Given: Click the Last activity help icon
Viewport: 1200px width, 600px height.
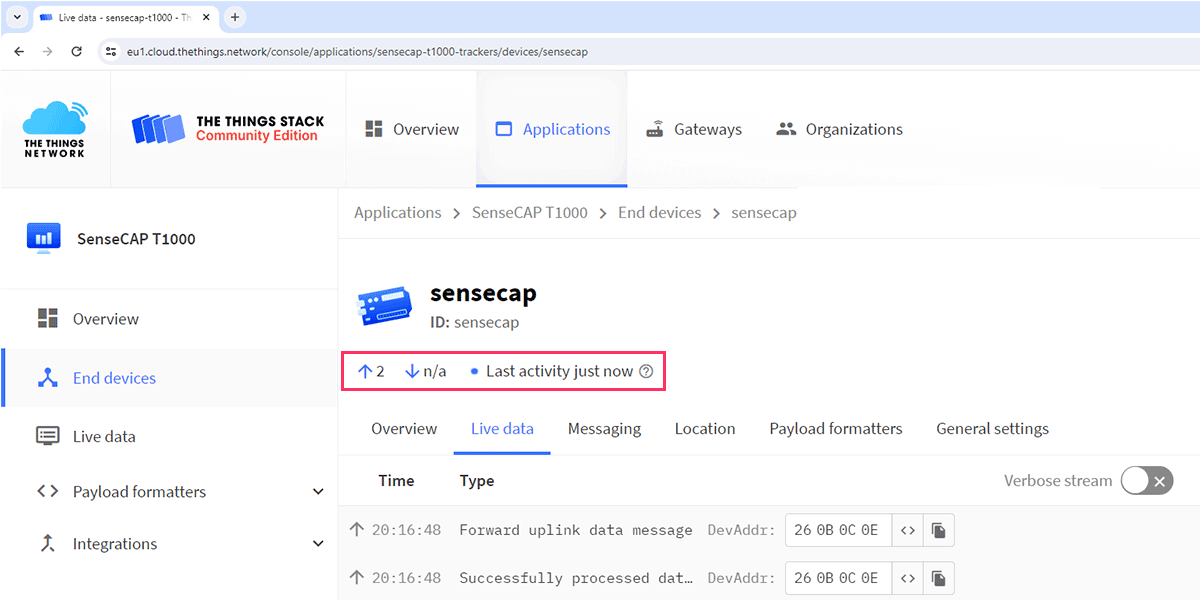Looking at the screenshot, I should (646, 371).
